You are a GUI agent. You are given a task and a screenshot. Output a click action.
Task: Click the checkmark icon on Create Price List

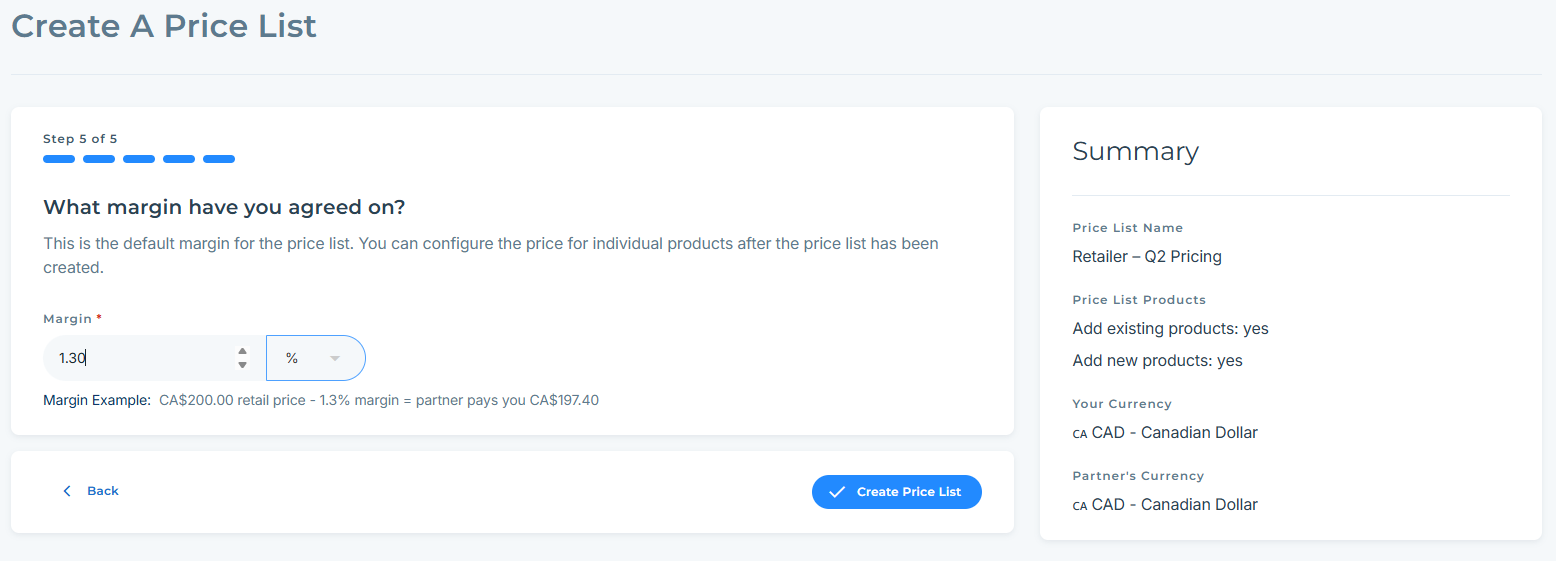point(838,492)
